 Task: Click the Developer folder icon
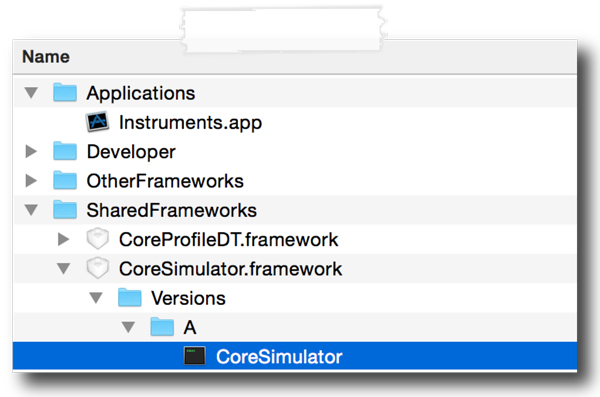(x=65, y=151)
